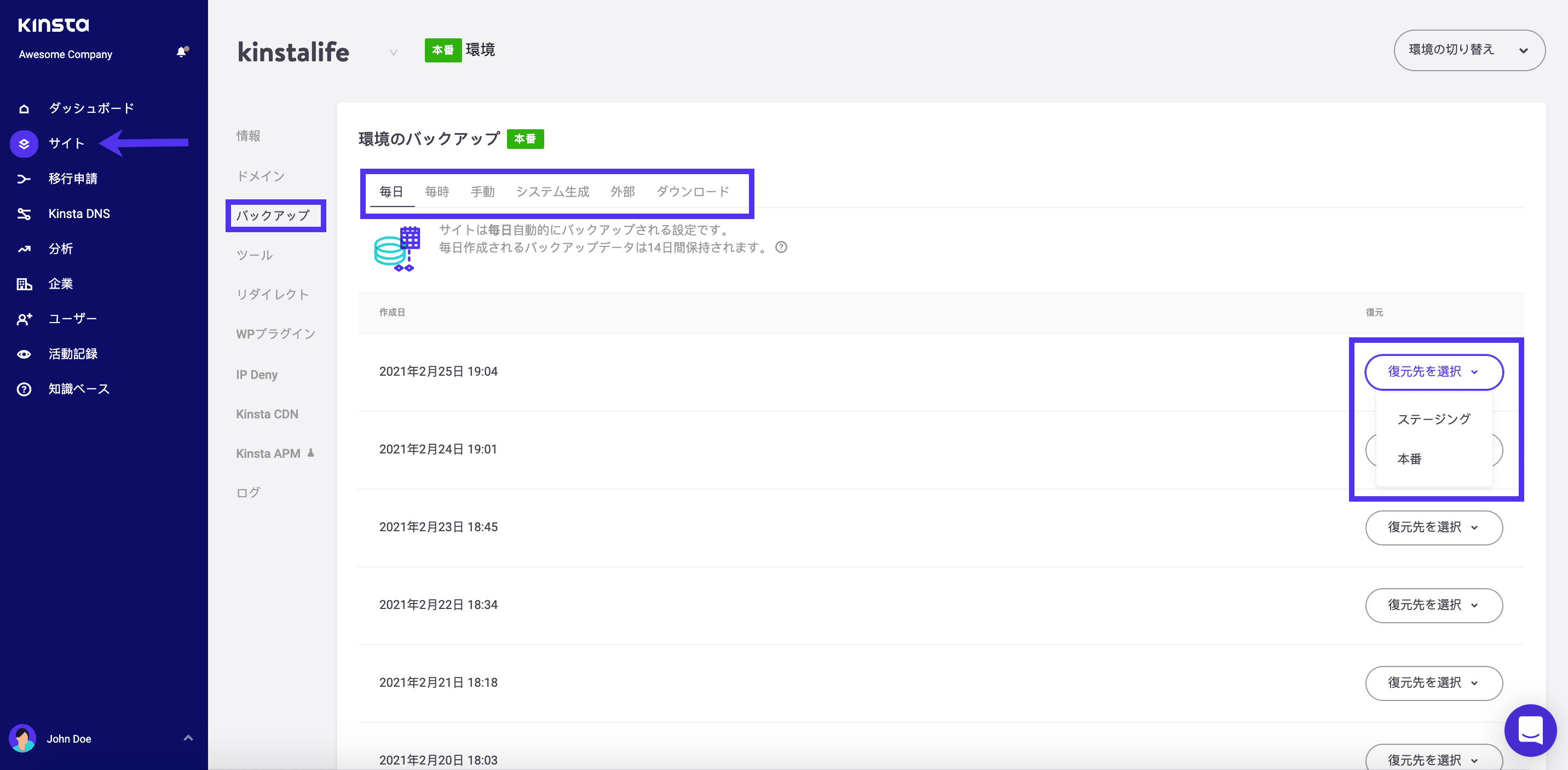This screenshot has height=770, width=1568.
Task: Select 本番 as the restore destination
Action: click(x=1410, y=459)
